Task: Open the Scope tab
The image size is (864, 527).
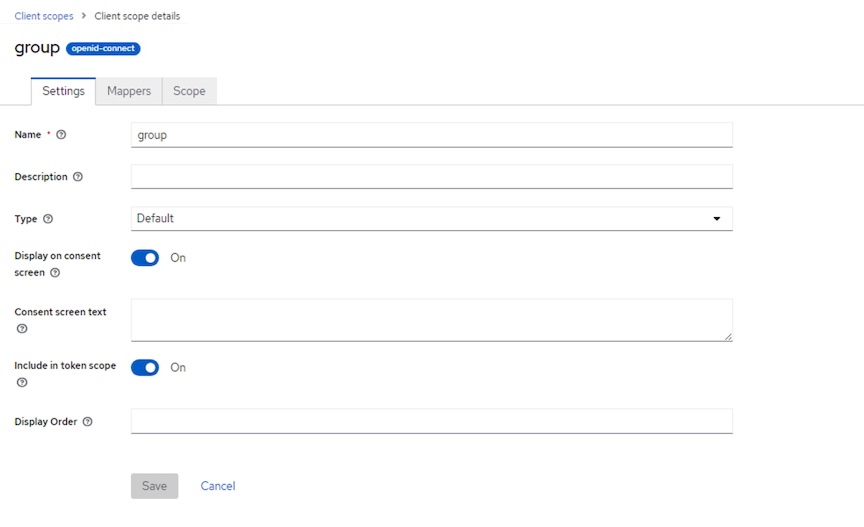Action: [x=189, y=91]
